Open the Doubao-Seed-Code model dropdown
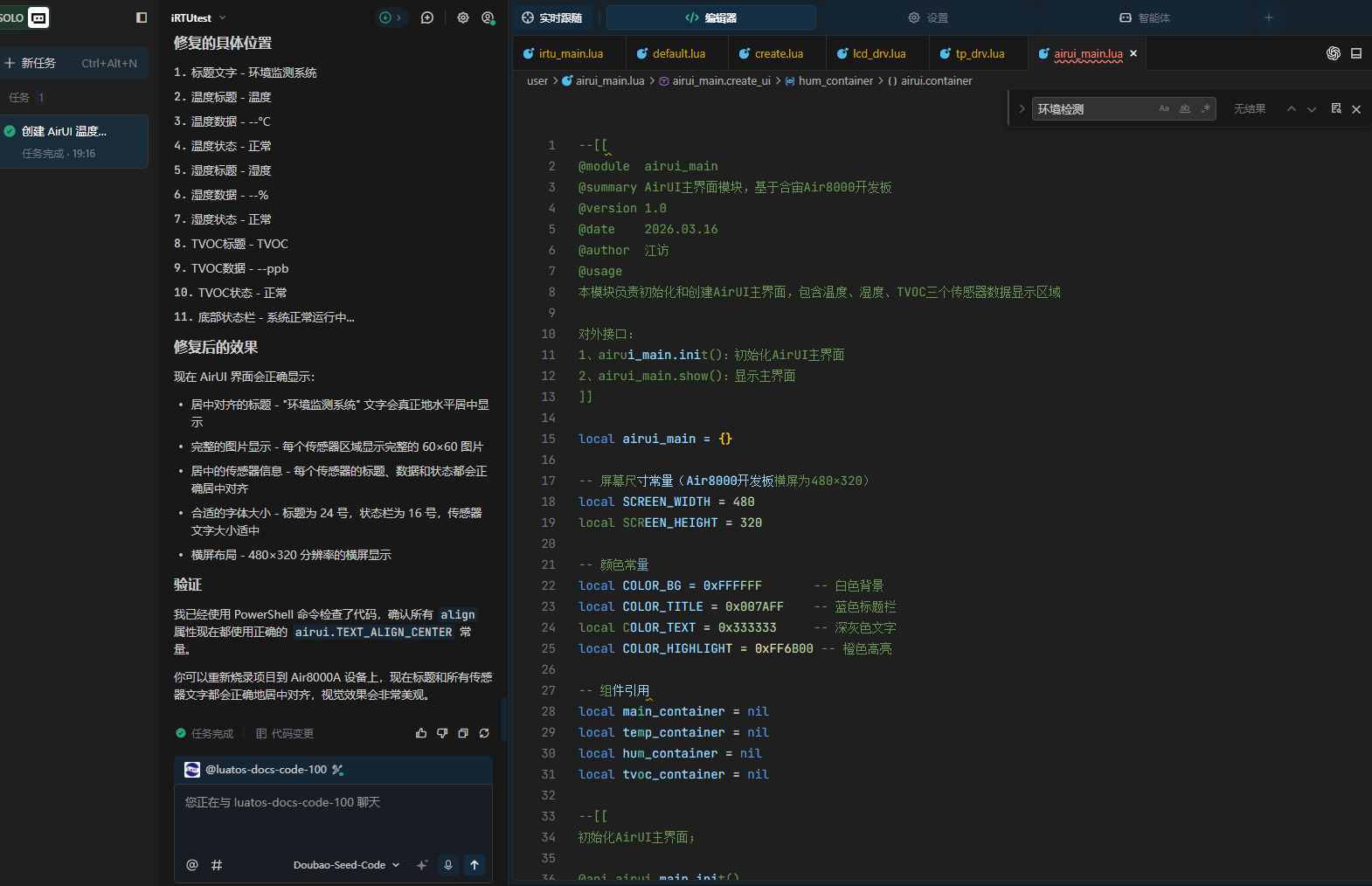Image resolution: width=1372 pixels, height=886 pixels. (x=346, y=865)
